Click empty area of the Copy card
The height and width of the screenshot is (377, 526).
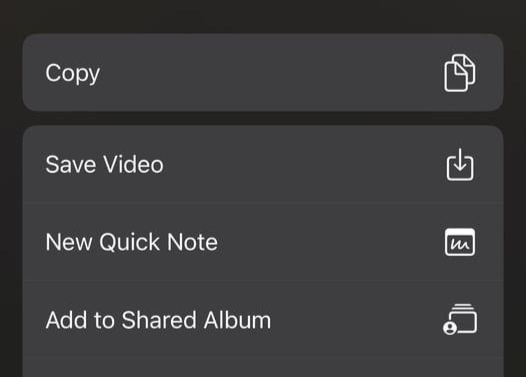268,72
